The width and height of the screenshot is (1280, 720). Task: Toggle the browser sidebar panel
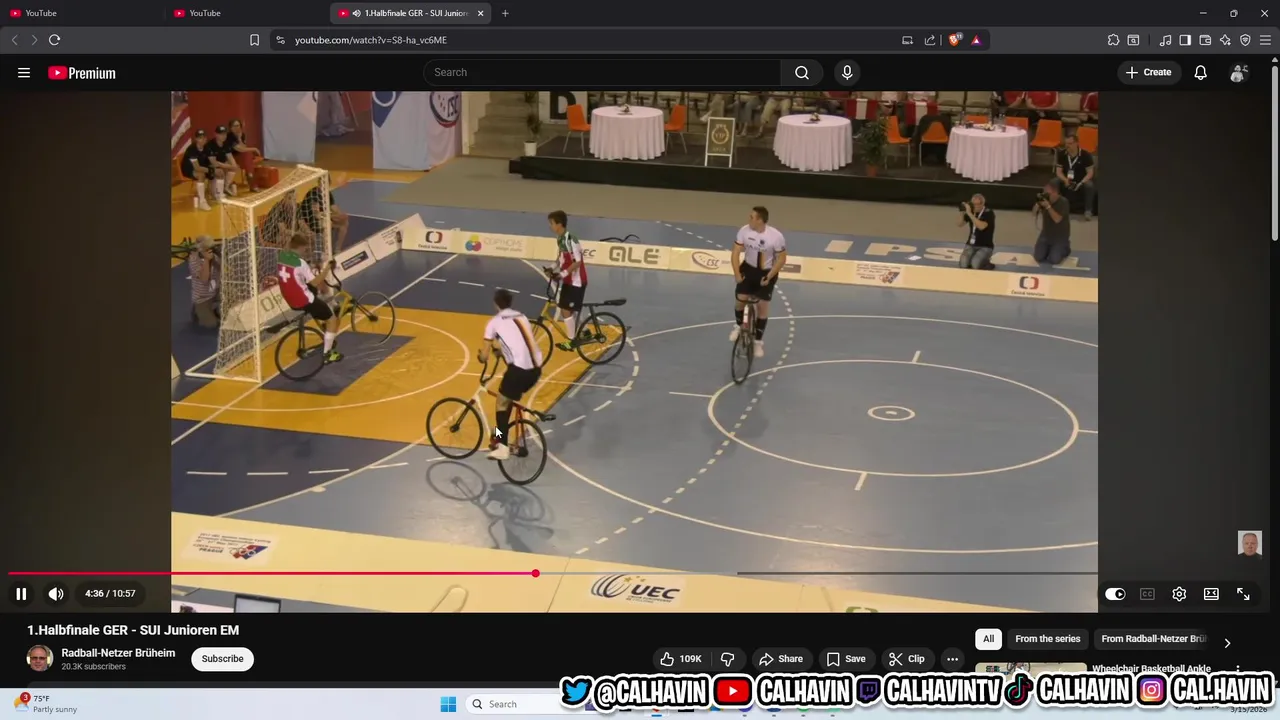(x=1185, y=40)
